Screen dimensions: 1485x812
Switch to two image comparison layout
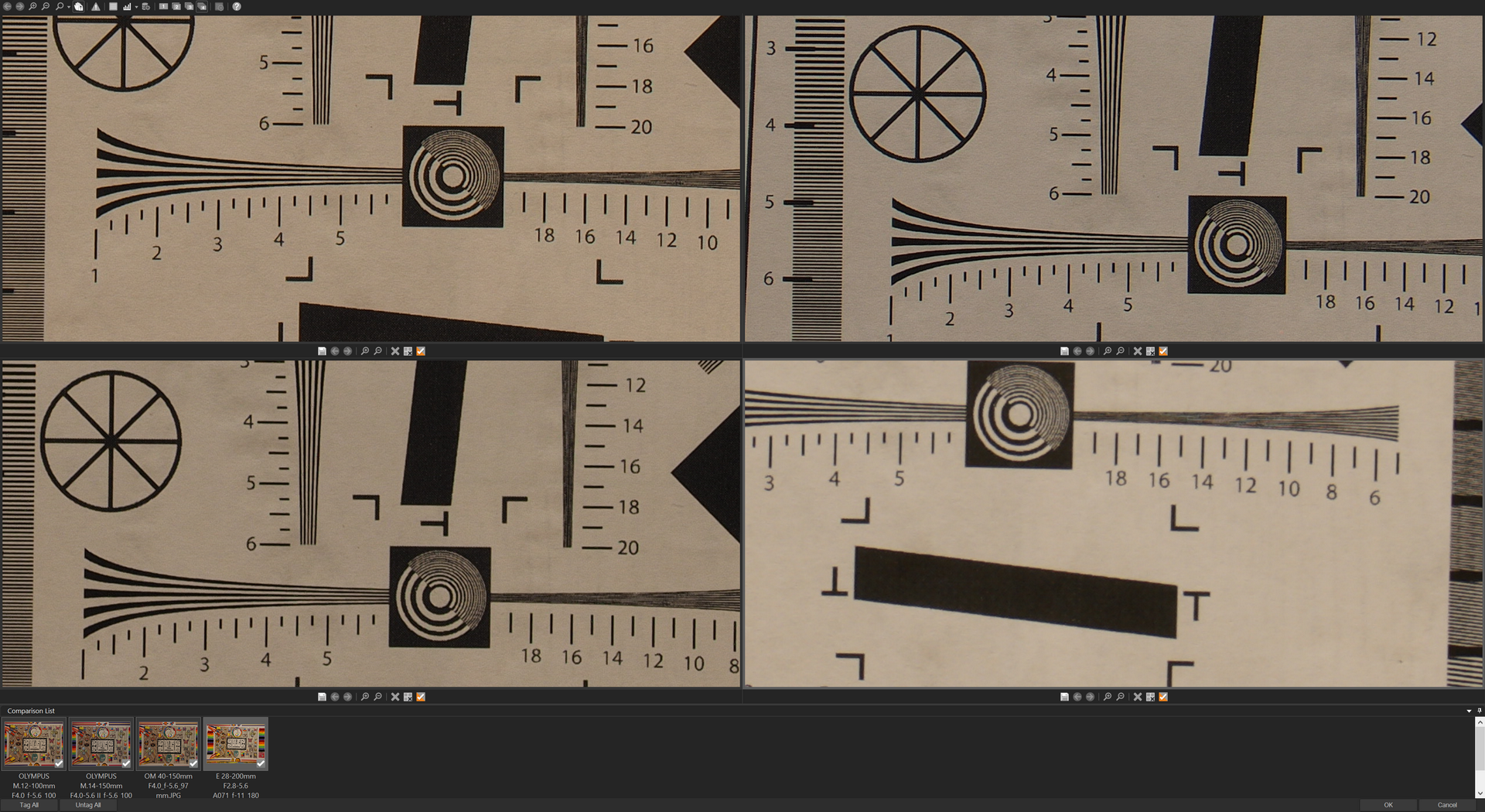pos(176,6)
